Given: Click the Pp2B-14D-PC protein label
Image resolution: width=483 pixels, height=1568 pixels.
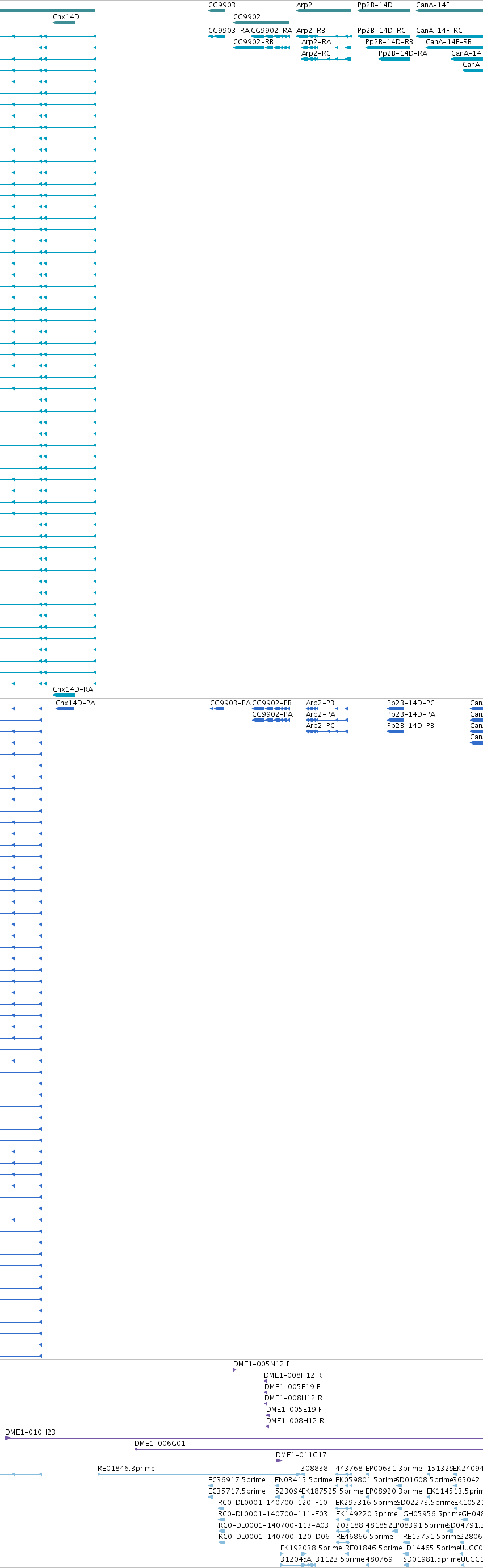Looking at the screenshot, I should (x=410, y=703).
